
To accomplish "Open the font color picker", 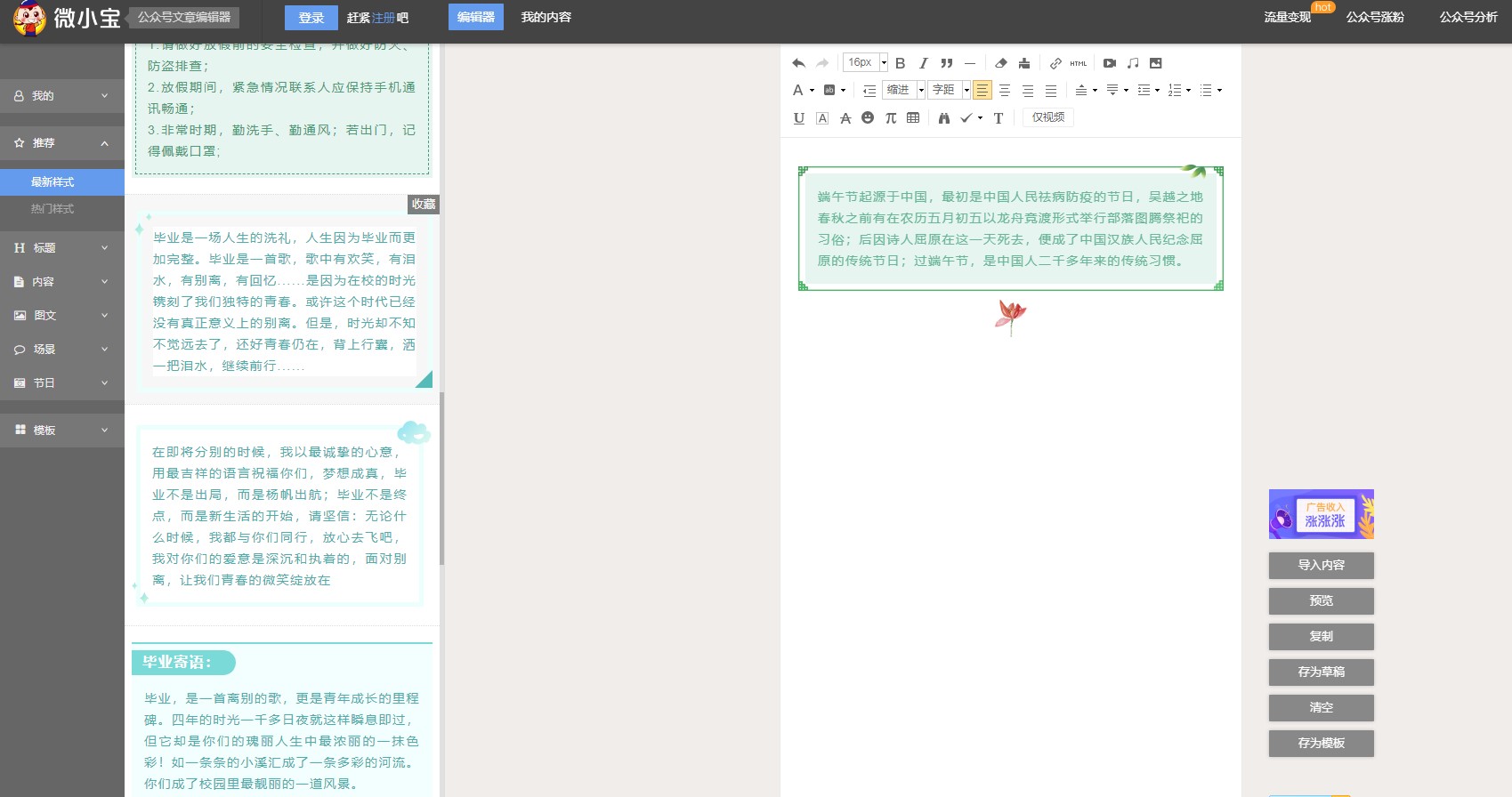I will (x=798, y=90).
